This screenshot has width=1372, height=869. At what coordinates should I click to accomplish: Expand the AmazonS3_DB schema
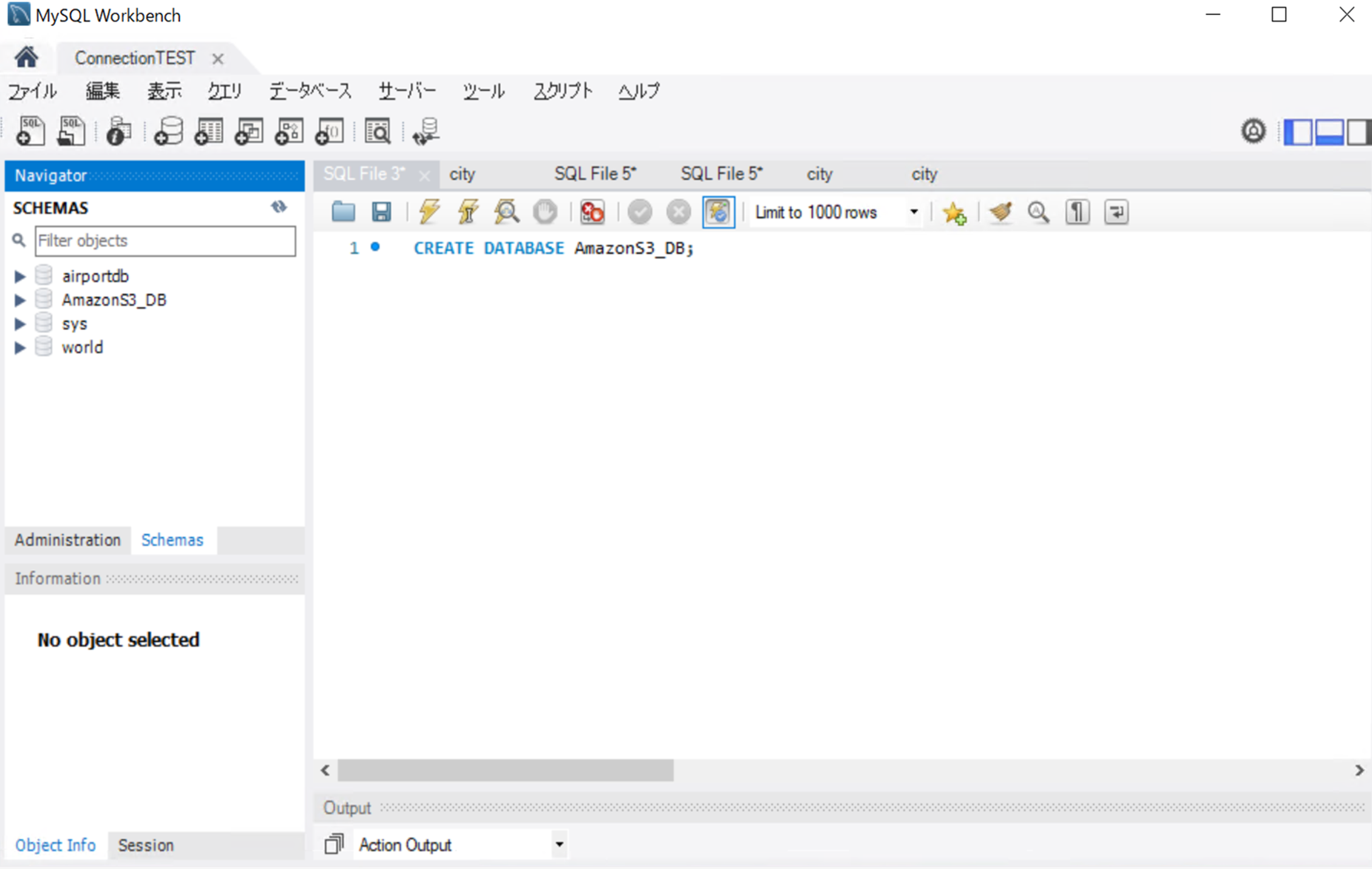(x=19, y=300)
